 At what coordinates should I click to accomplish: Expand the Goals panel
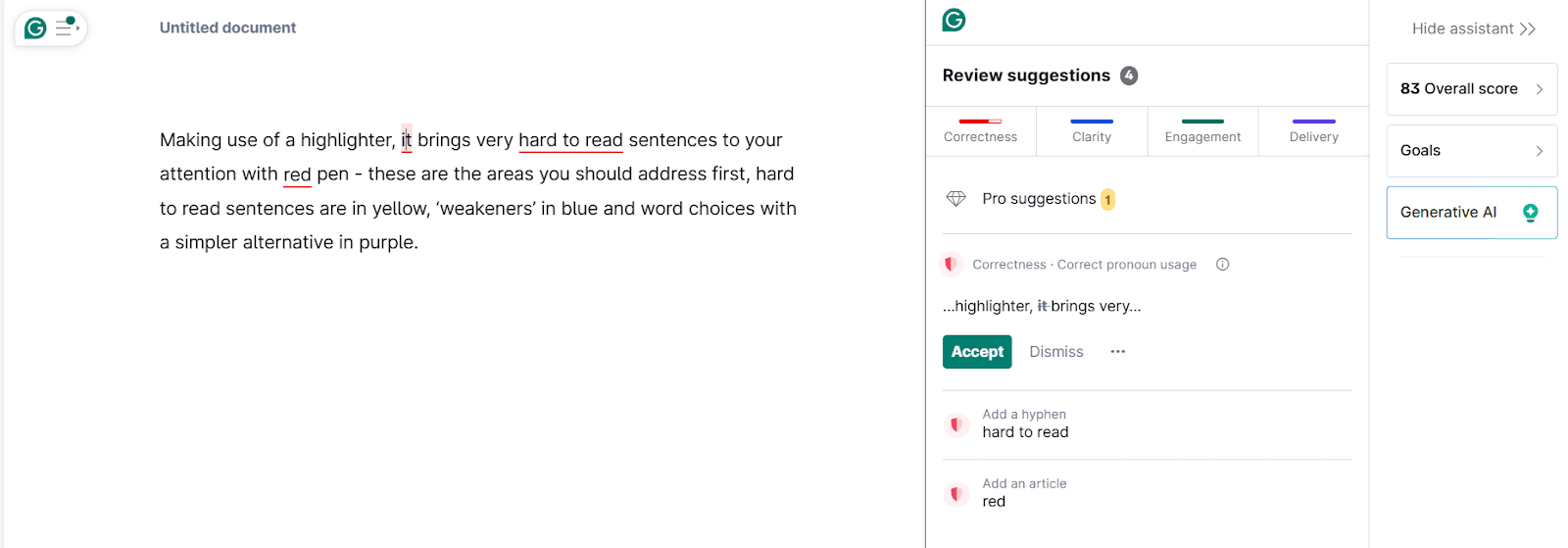coord(1472,151)
